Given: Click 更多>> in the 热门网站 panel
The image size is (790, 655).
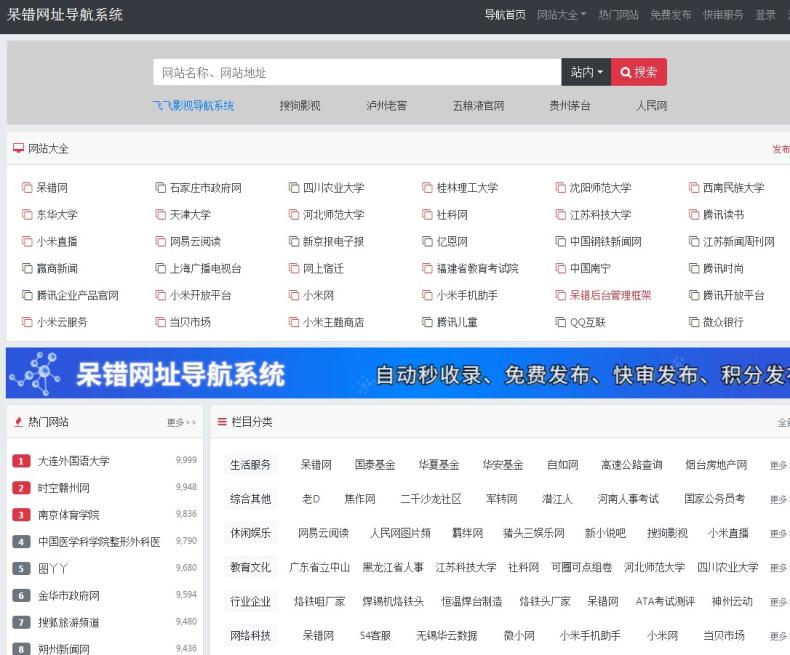Looking at the screenshot, I should pyautogui.click(x=181, y=422).
